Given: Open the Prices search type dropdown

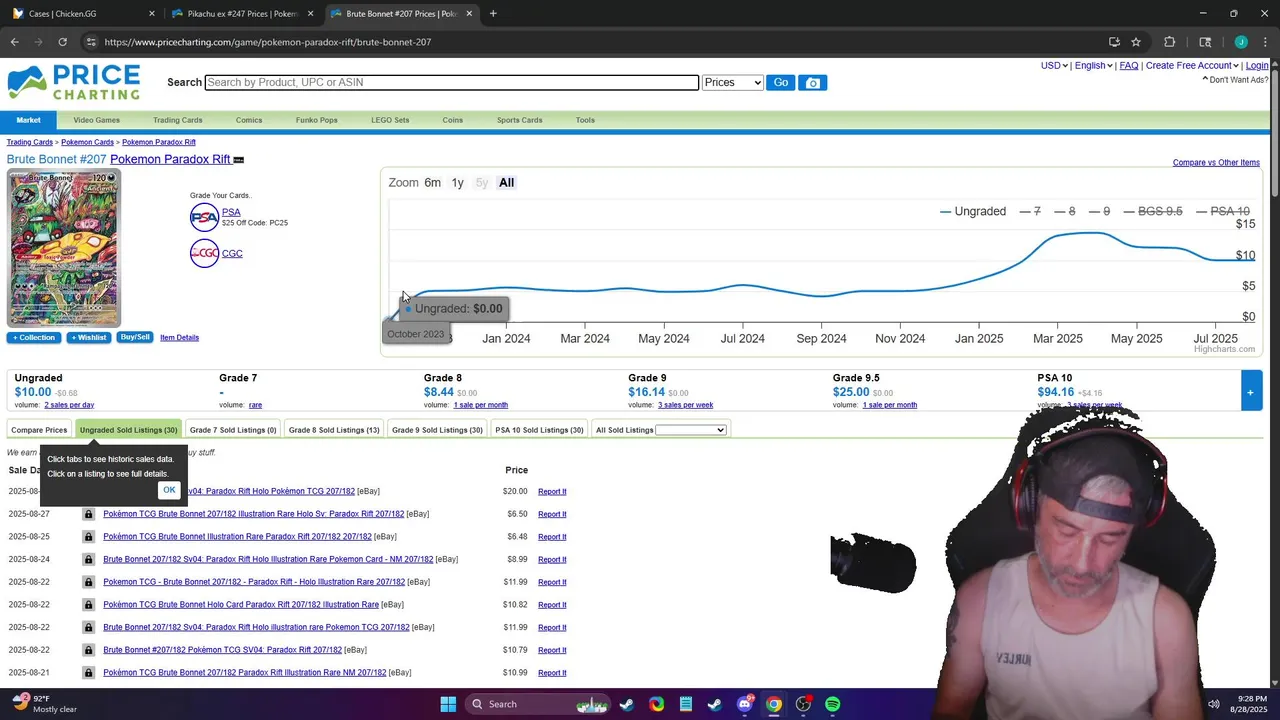Looking at the screenshot, I should (x=733, y=83).
